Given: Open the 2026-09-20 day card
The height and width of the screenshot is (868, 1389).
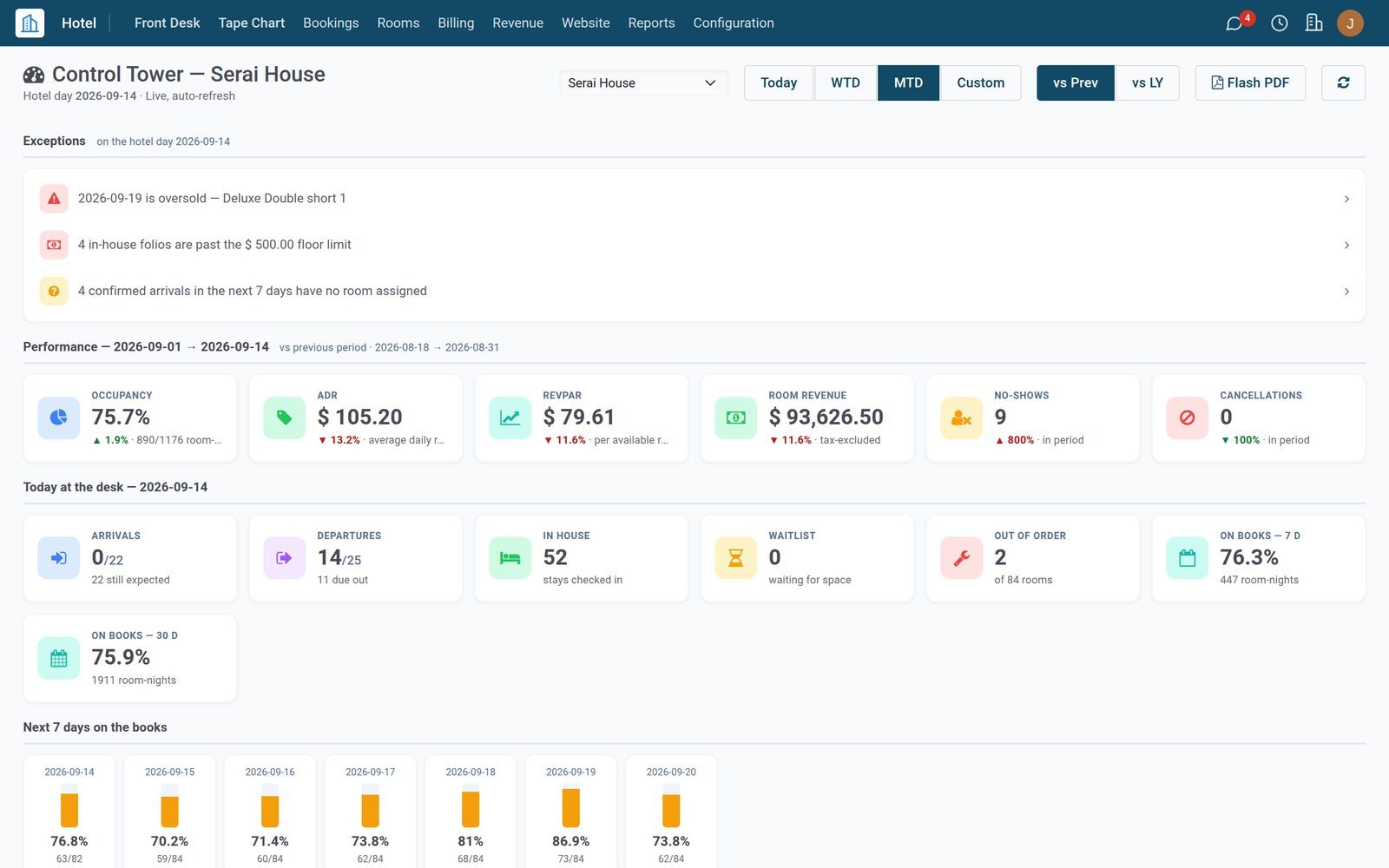Looking at the screenshot, I should point(671,812).
